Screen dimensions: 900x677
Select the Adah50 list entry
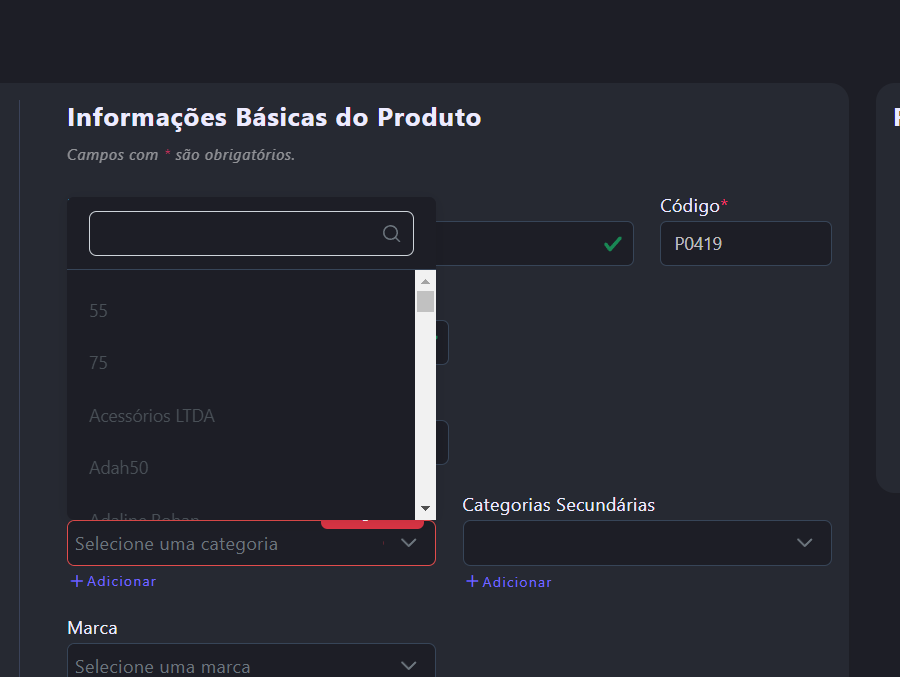tap(119, 467)
